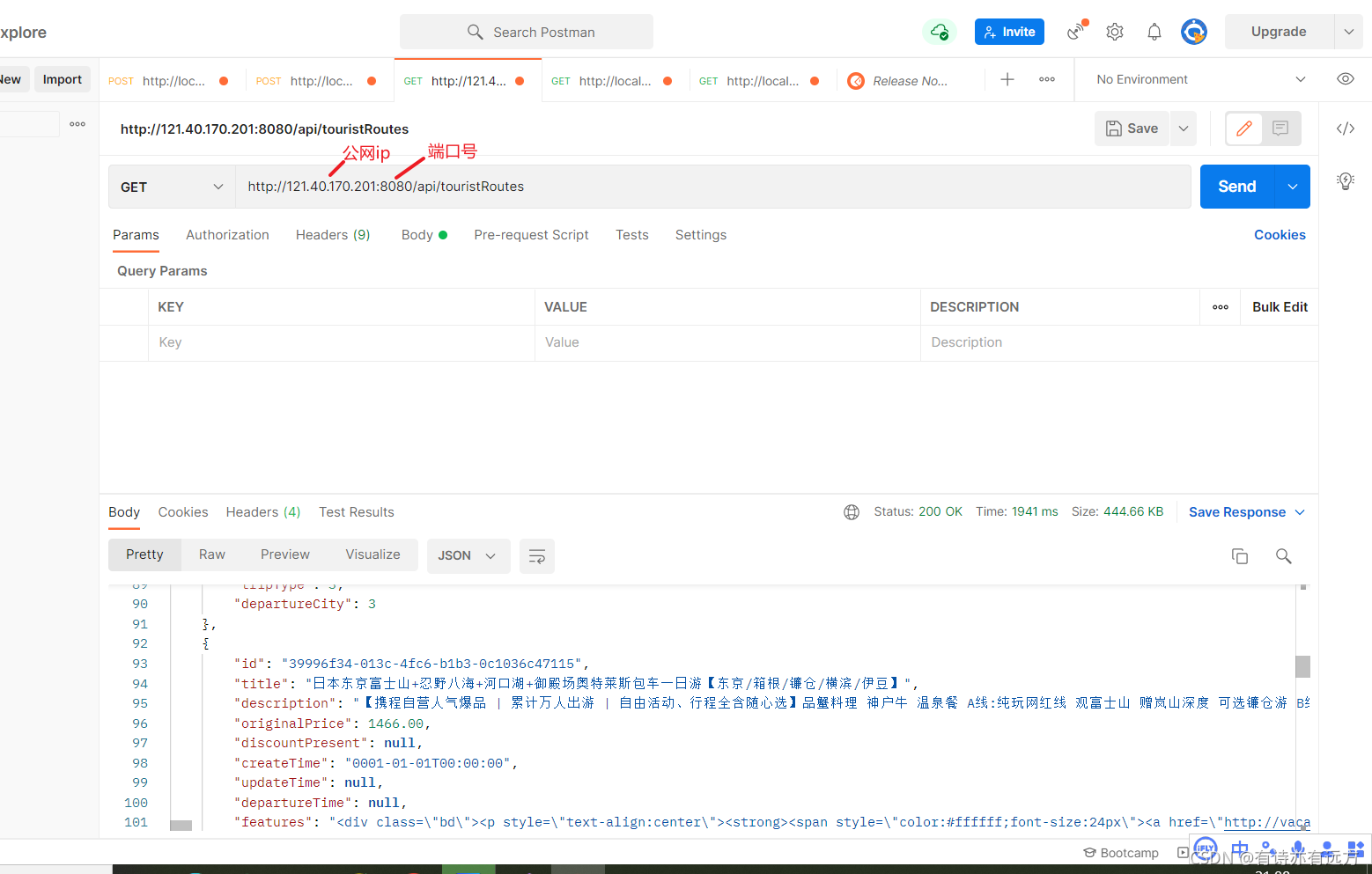
Task: Select the Raw view
Action: point(212,555)
